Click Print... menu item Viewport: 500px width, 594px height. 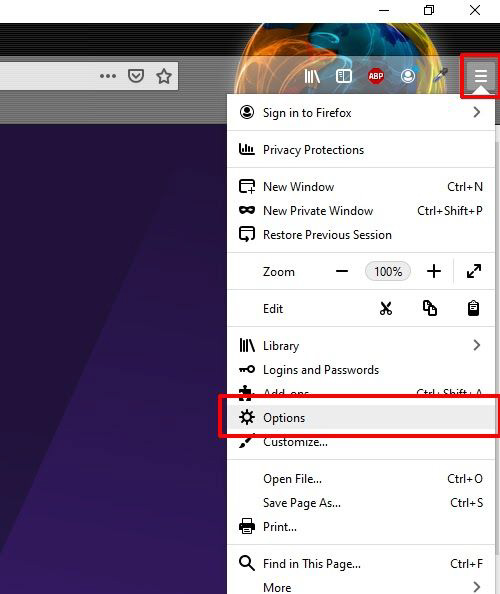[x=361, y=527]
